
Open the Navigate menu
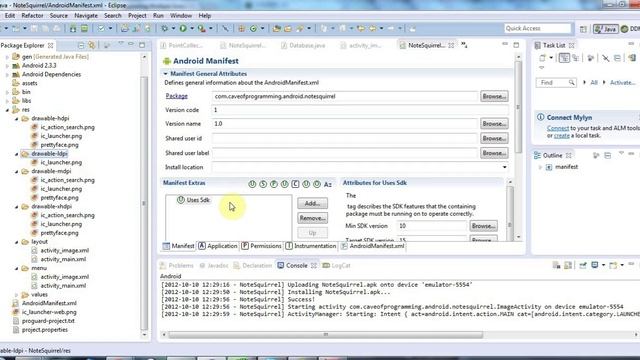click(x=86, y=16)
